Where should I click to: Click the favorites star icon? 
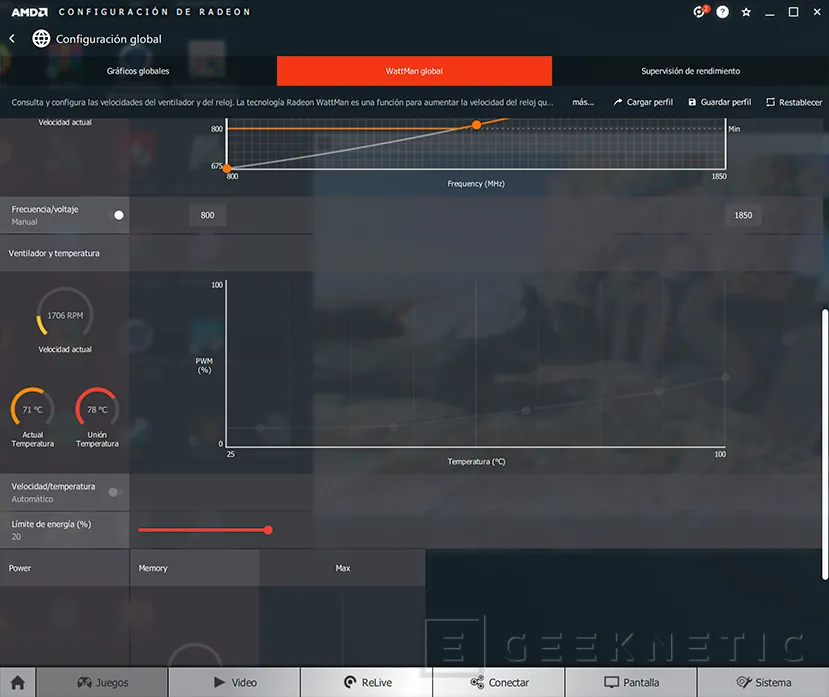pyautogui.click(x=746, y=12)
